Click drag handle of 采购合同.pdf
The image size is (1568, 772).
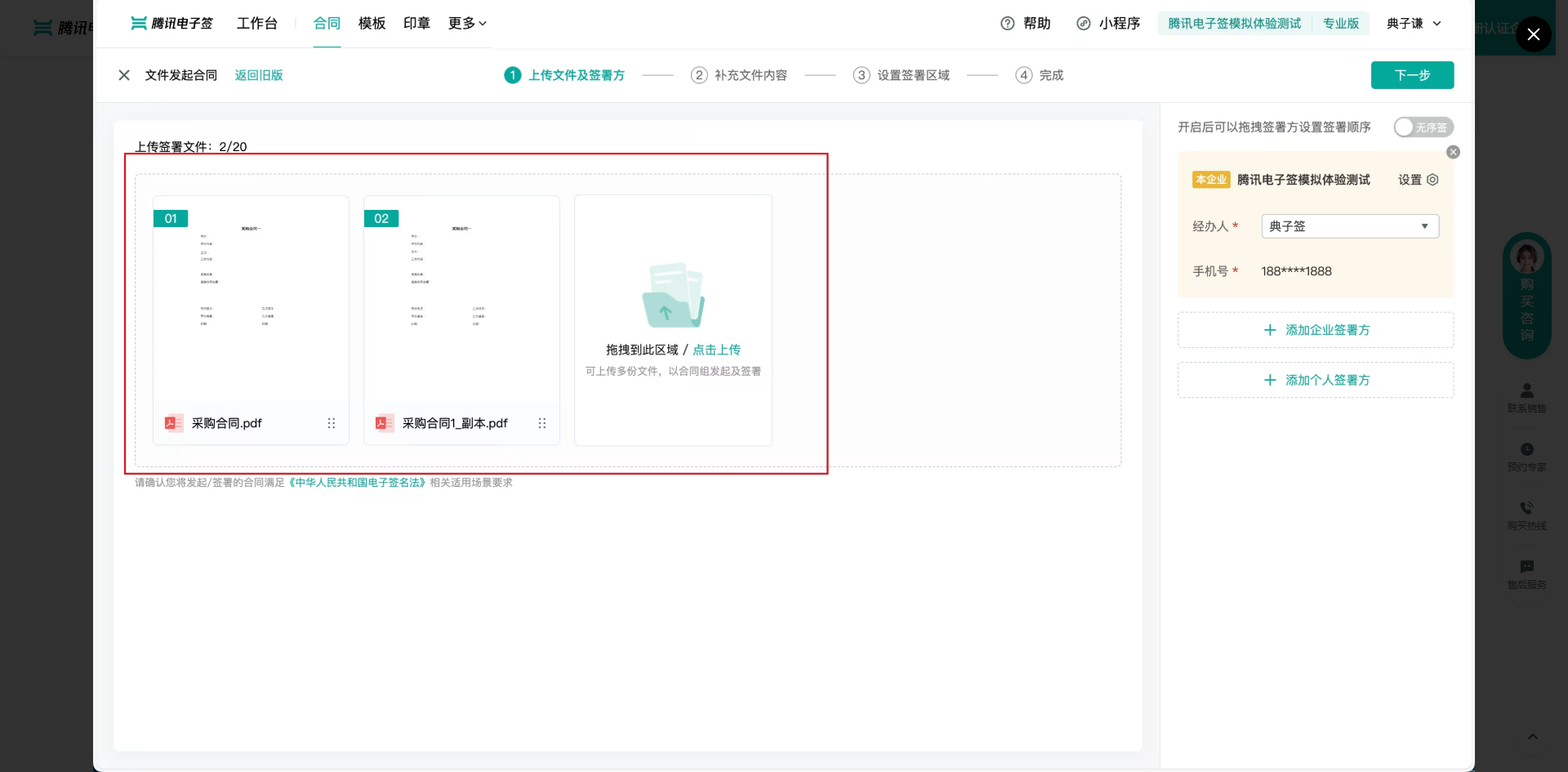tap(332, 423)
